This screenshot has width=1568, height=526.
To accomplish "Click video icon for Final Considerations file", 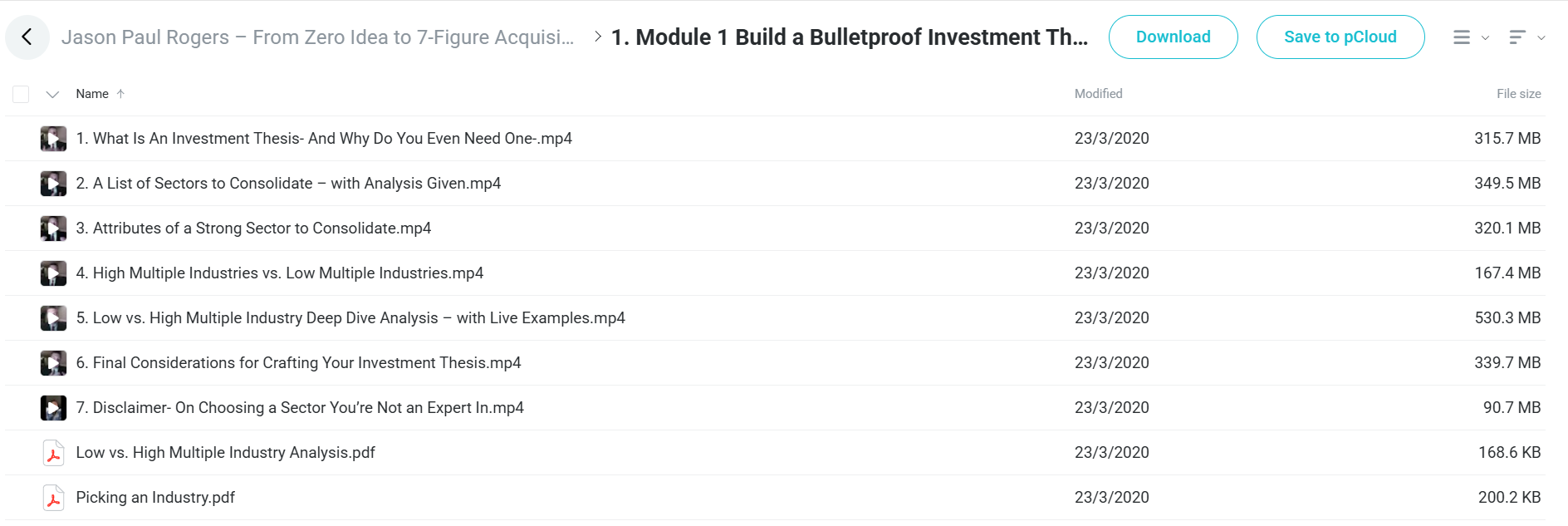I will coord(53,363).
